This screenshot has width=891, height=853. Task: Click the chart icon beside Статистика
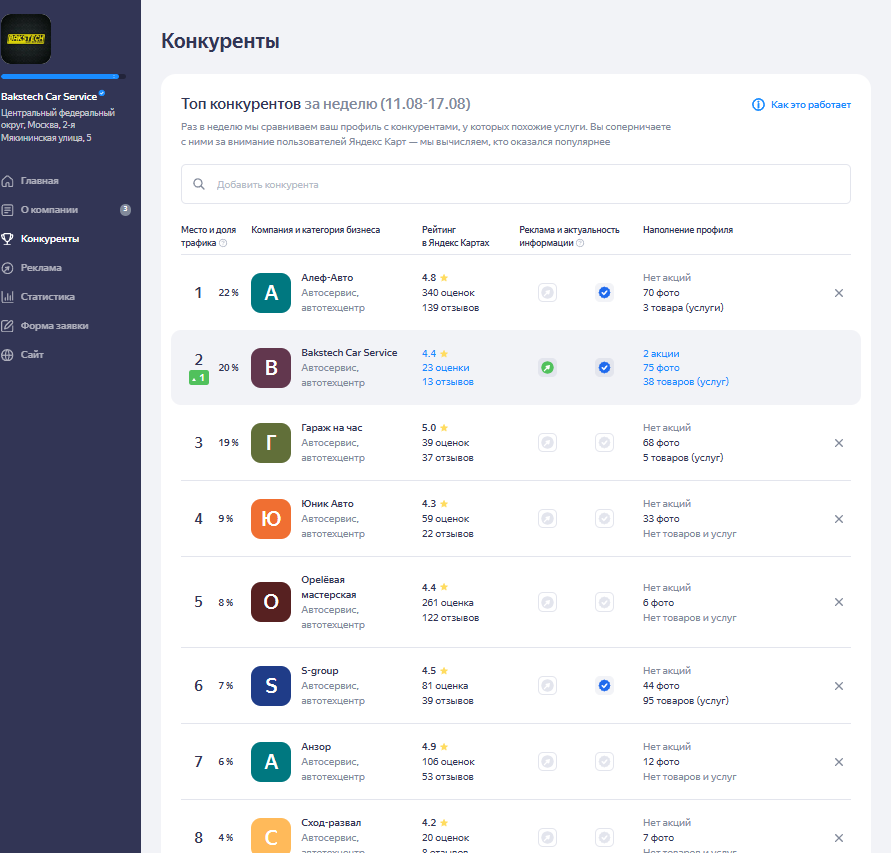point(7,297)
